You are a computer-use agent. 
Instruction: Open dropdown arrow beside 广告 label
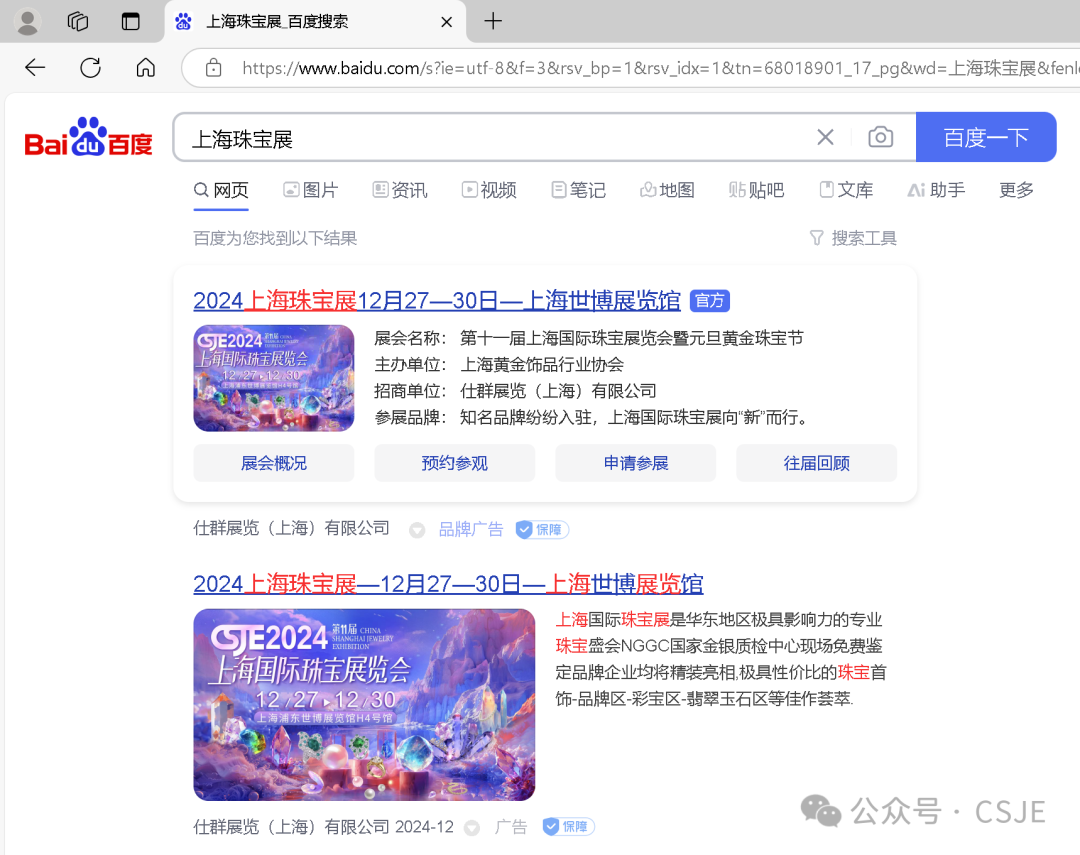(471, 826)
